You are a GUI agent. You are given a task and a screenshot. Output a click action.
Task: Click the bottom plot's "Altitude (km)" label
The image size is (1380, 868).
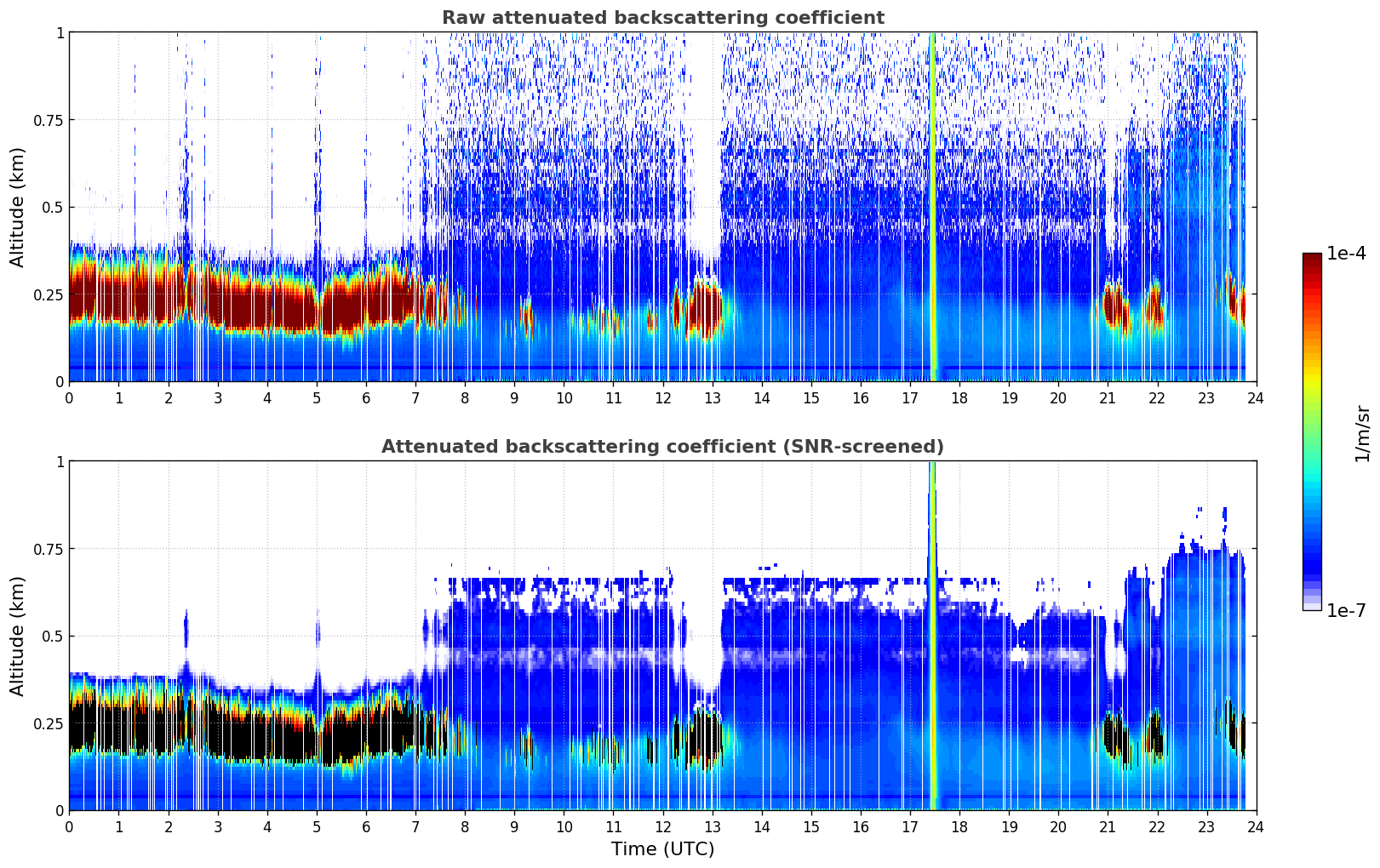coord(18,636)
